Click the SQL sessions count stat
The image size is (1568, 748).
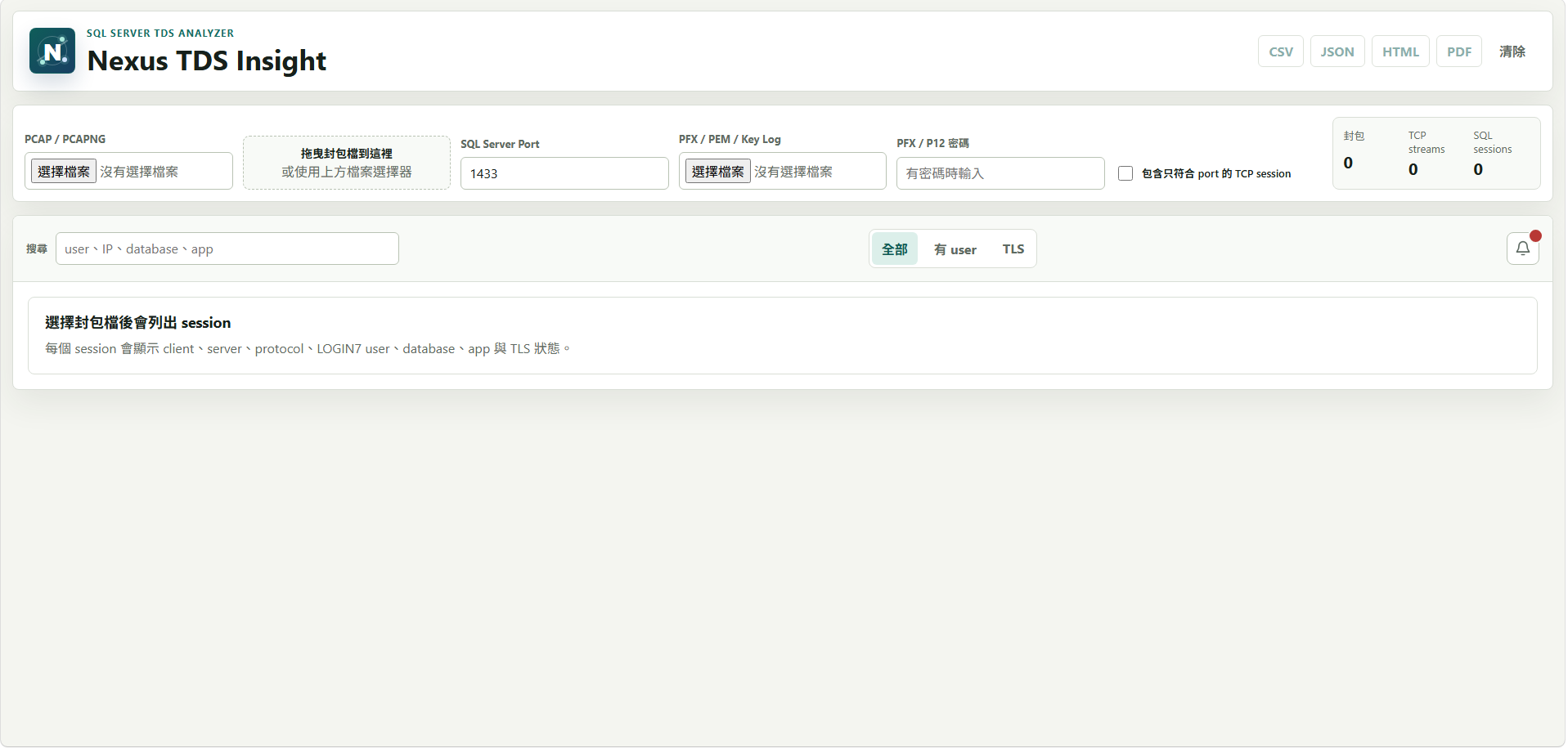tap(1493, 153)
